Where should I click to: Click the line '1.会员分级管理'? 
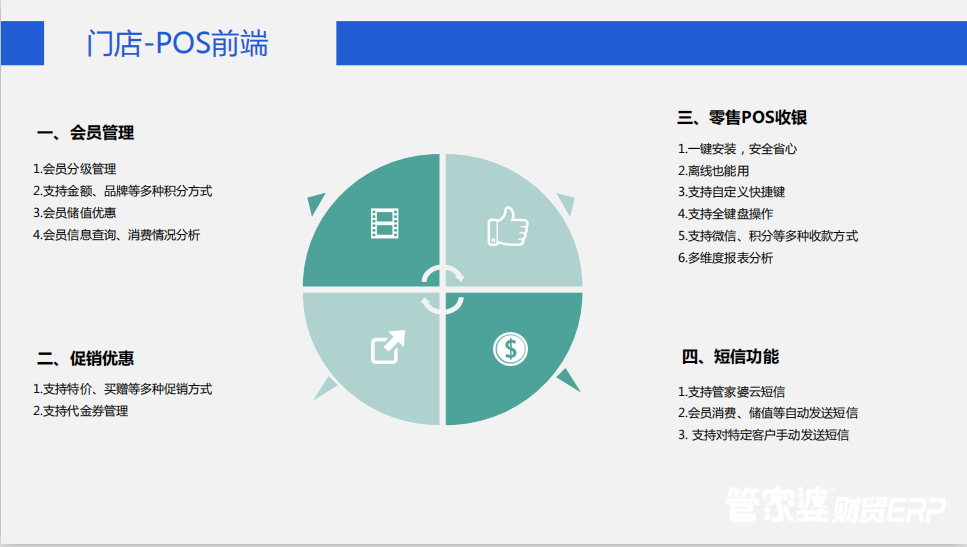[x=75, y=169]
